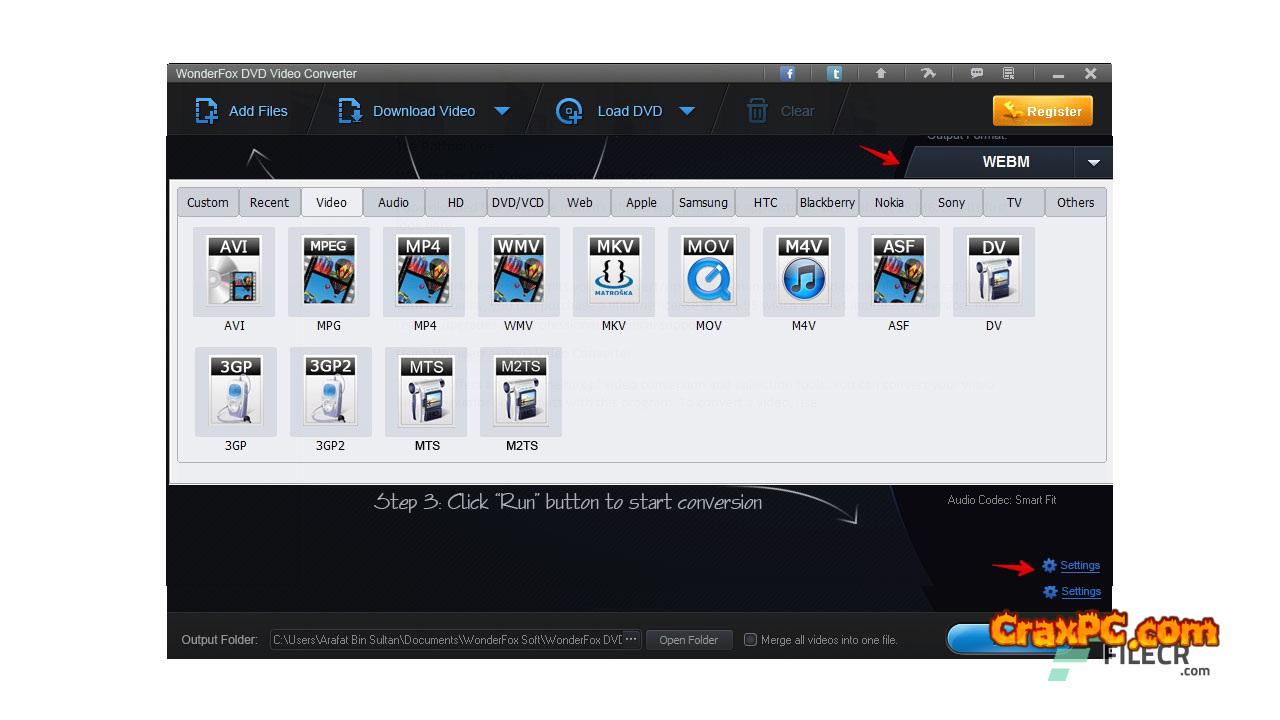Image resolution: width=1280 pixels, height=720 pixels.
Task: Click the Register button
Action: (x=1042, y=111)
